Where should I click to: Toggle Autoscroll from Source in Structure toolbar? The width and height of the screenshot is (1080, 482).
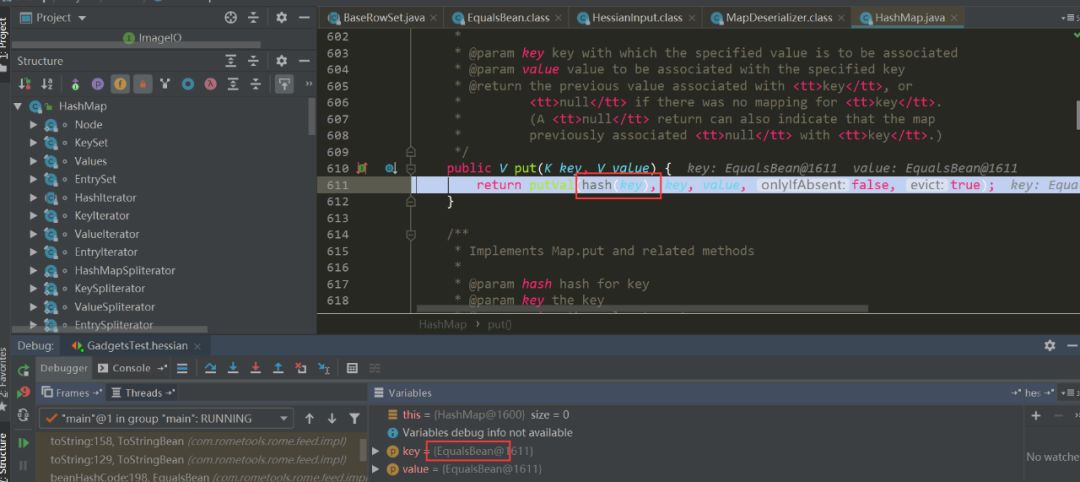pyautogui.click(x=283, y=84)
